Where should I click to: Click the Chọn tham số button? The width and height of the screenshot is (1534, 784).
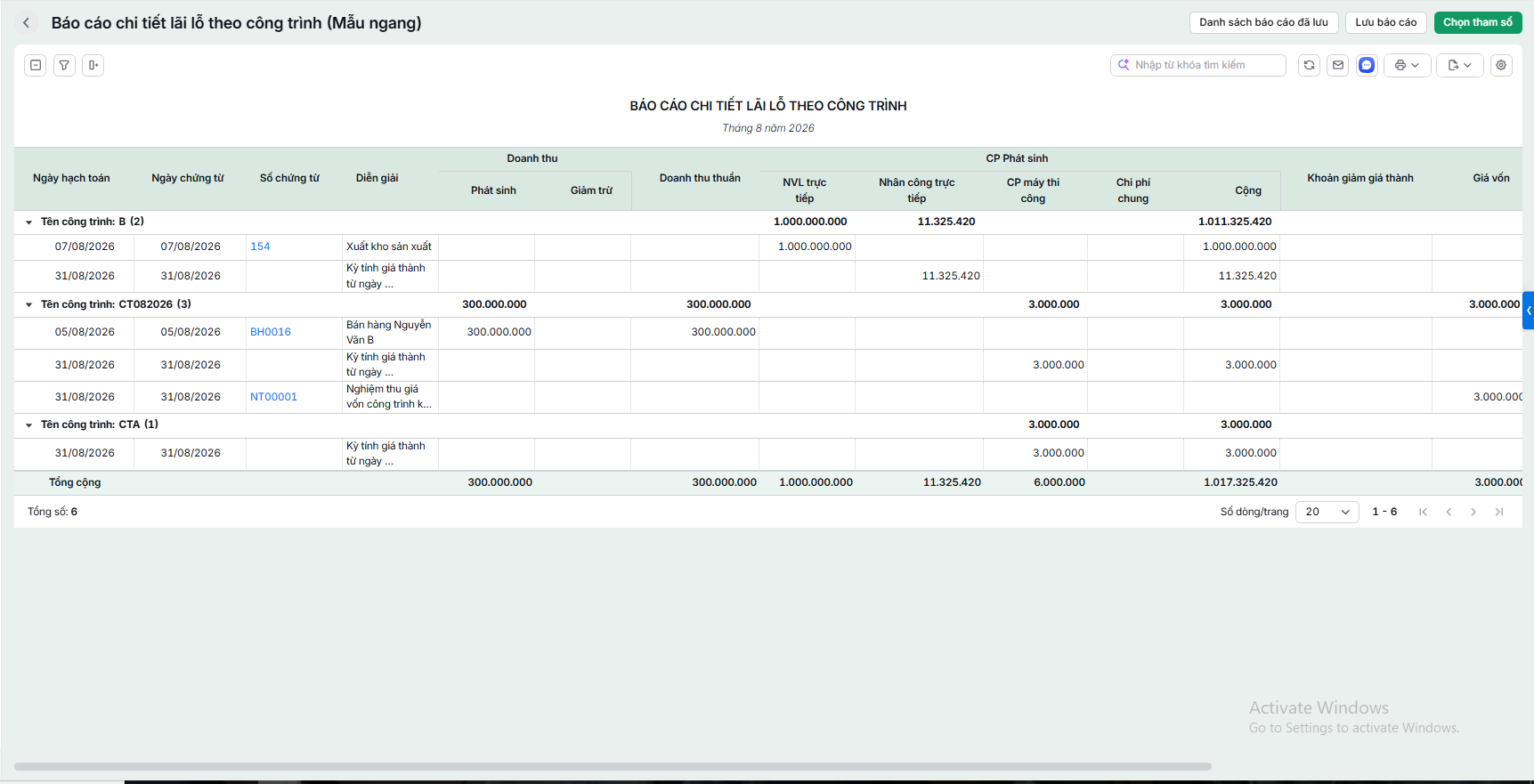pyautogui.click(x=1478, y=22)
